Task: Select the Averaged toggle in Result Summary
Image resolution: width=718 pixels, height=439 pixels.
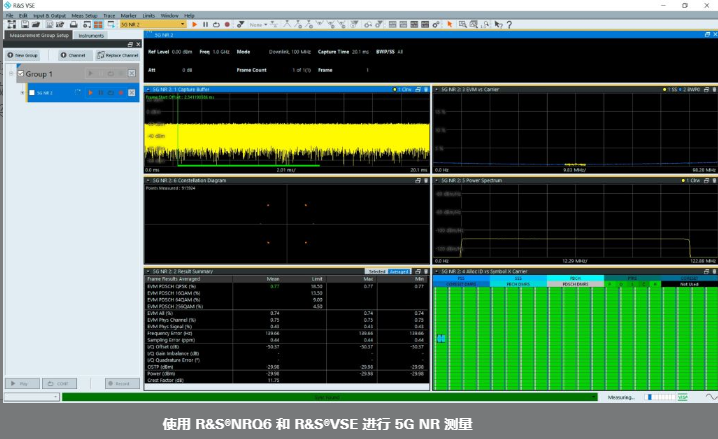Action: click(399, 271)
